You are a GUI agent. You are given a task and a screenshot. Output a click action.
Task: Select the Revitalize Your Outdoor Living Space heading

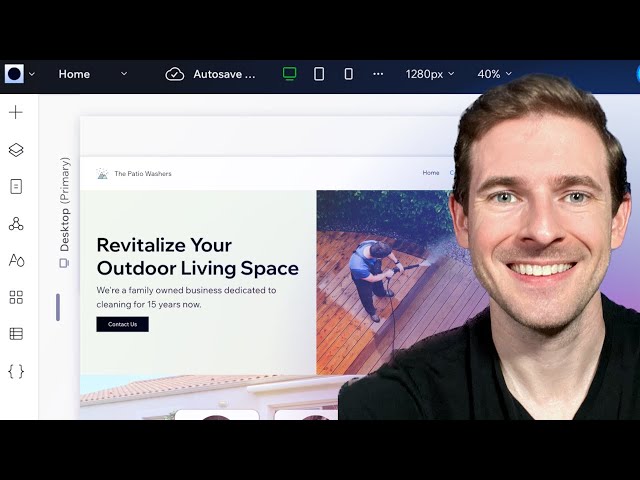(198, 257)
